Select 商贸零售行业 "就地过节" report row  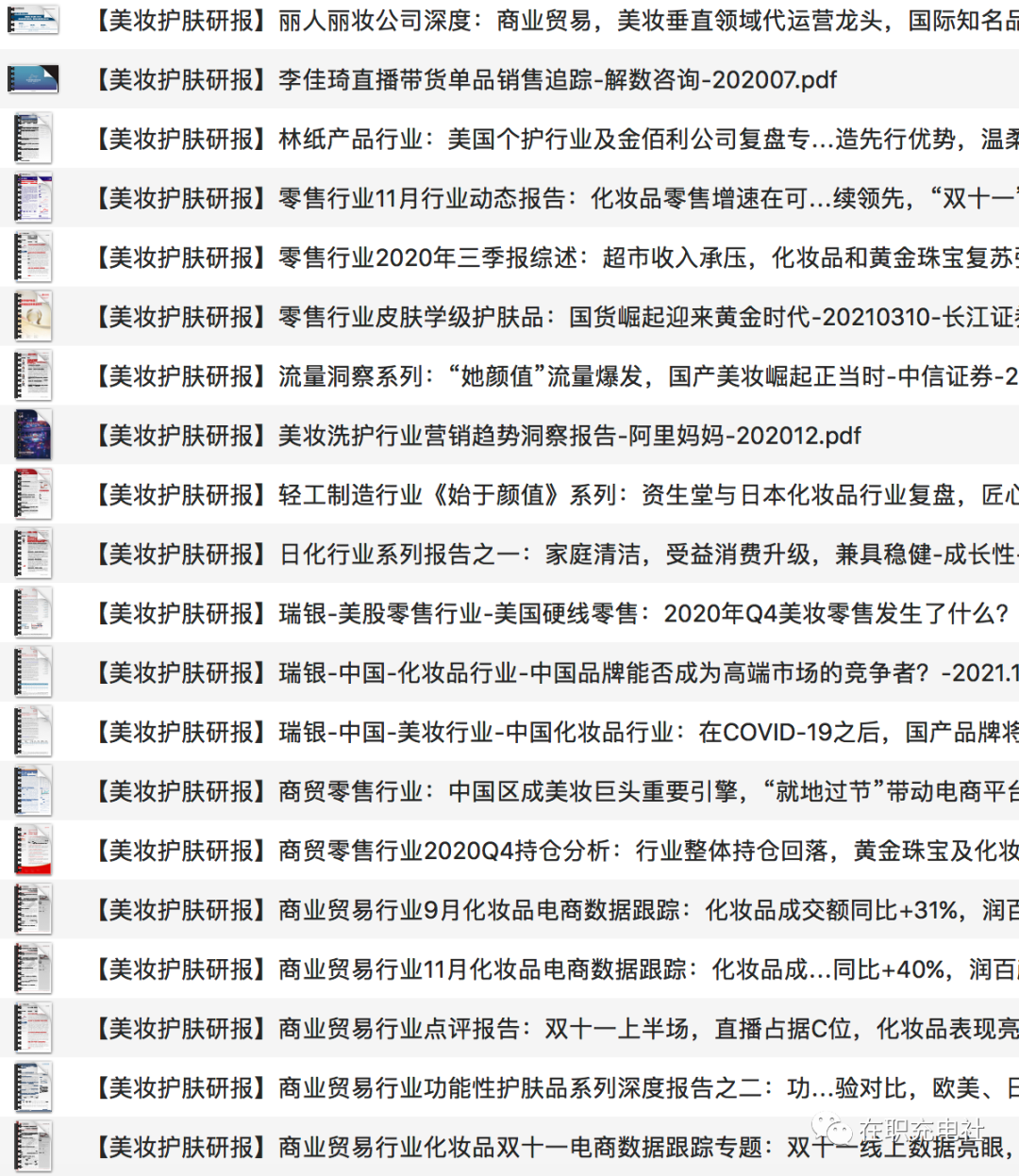(552, 792)
